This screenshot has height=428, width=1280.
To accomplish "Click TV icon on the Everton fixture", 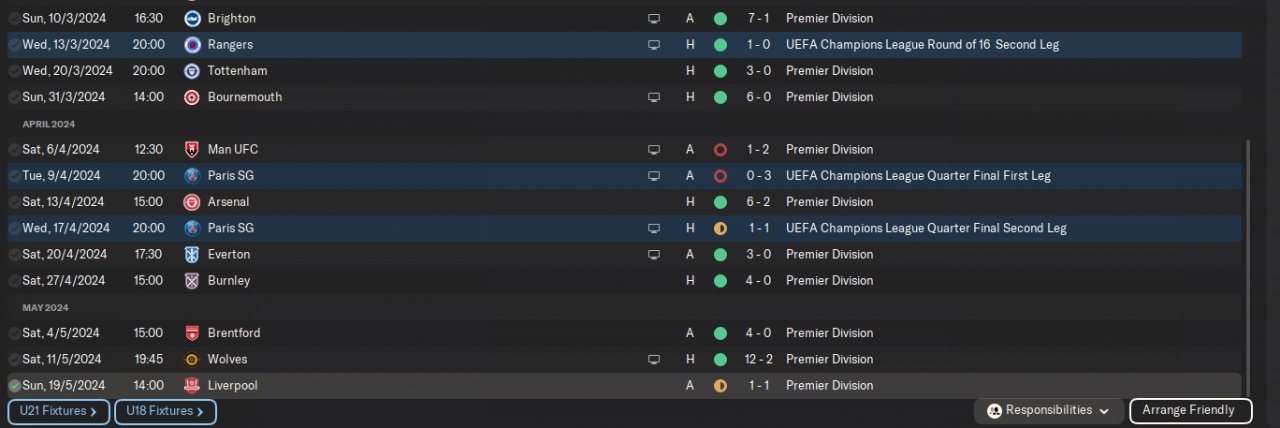I will point(654,255).
